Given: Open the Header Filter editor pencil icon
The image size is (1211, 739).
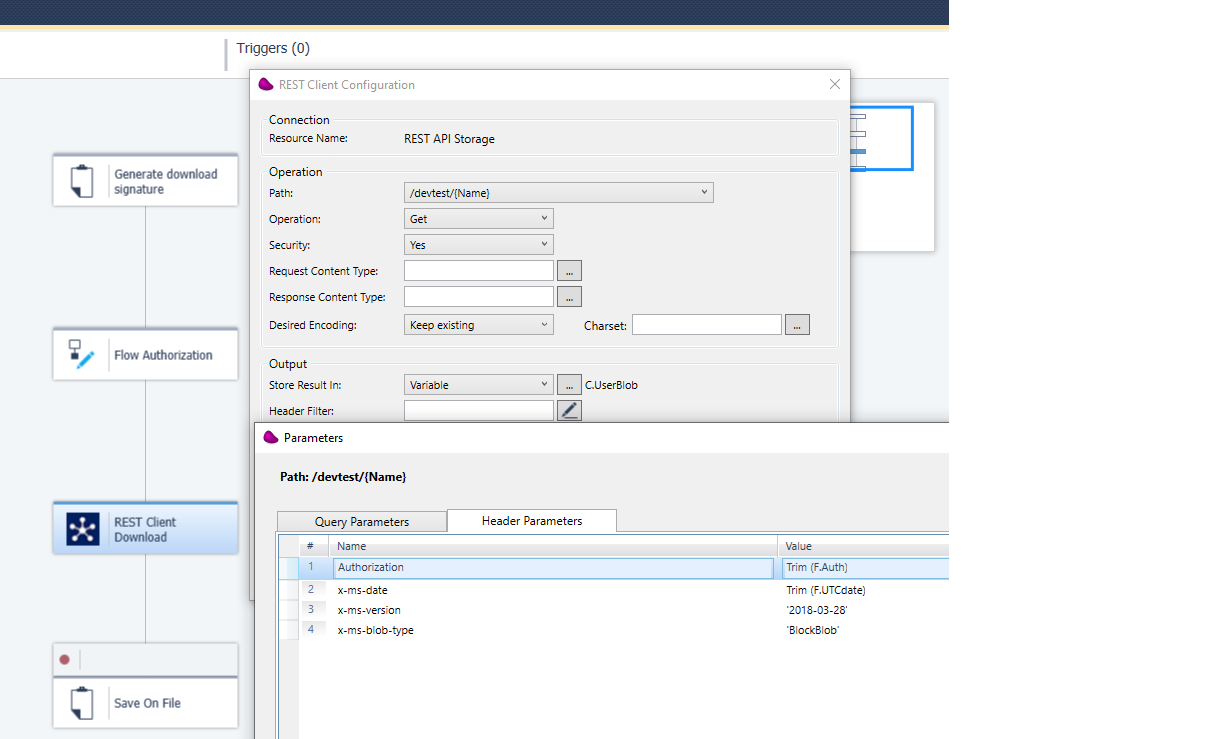Looking at the screenshot, I should coord(568,409).
